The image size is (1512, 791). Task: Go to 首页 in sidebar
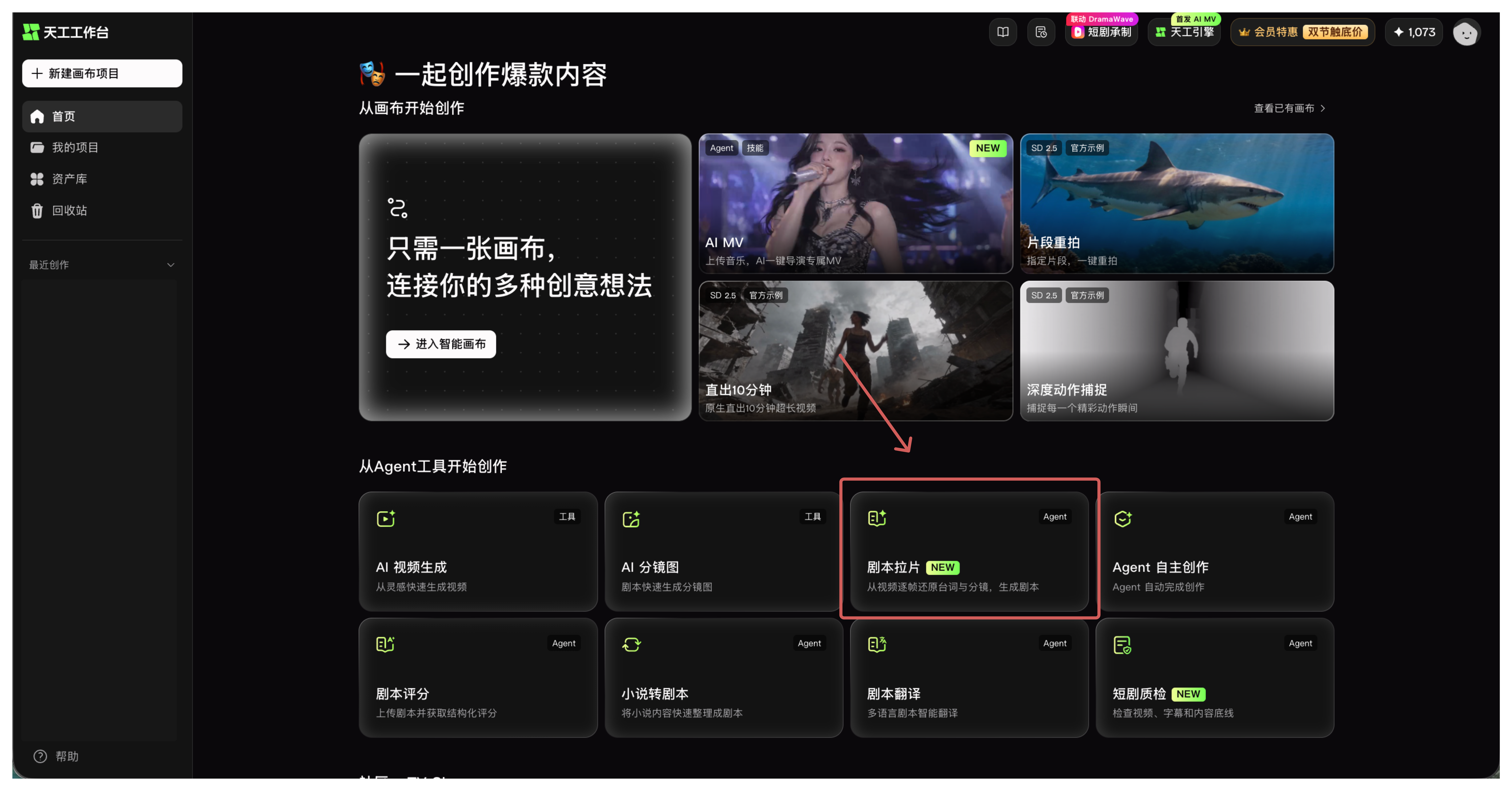click(102, 116)
